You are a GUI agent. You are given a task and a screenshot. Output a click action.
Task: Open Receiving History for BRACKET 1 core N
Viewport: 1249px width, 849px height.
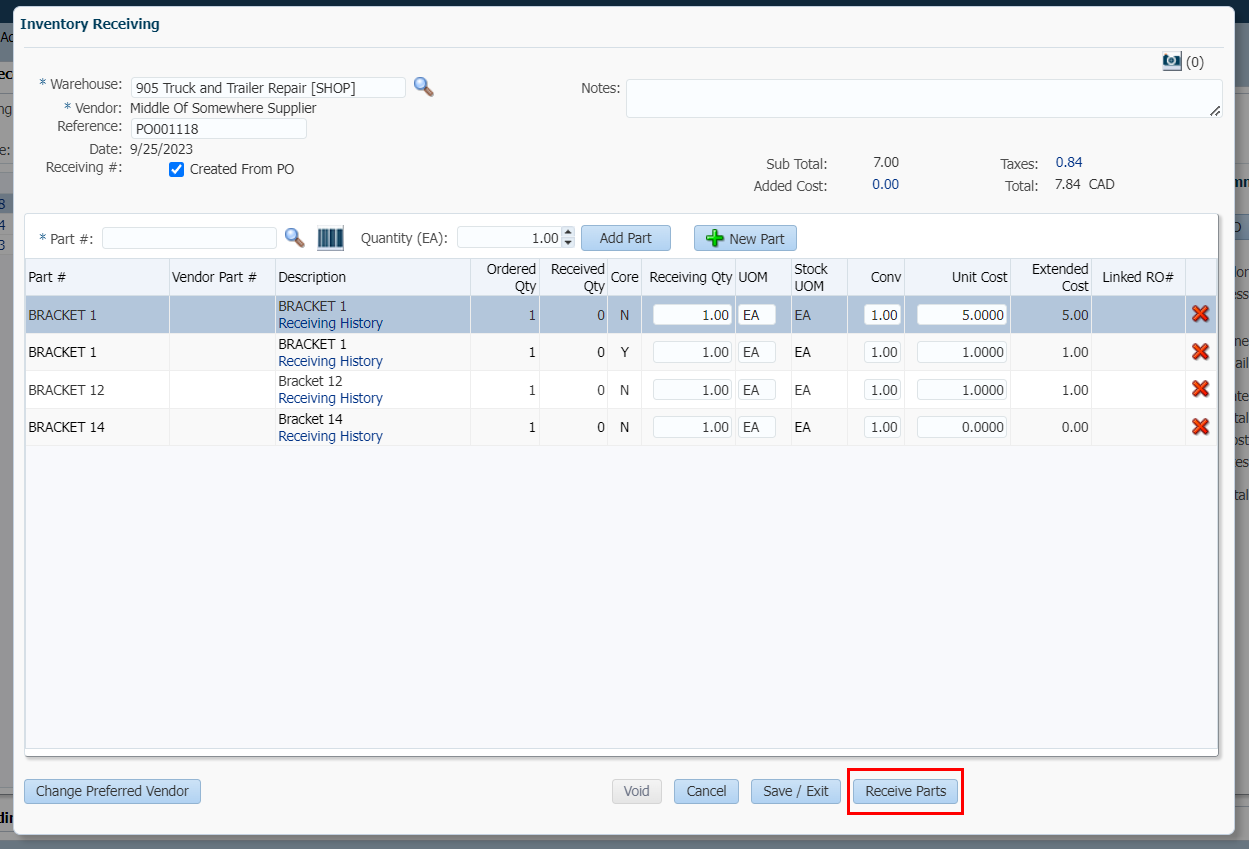coord(330,323)
